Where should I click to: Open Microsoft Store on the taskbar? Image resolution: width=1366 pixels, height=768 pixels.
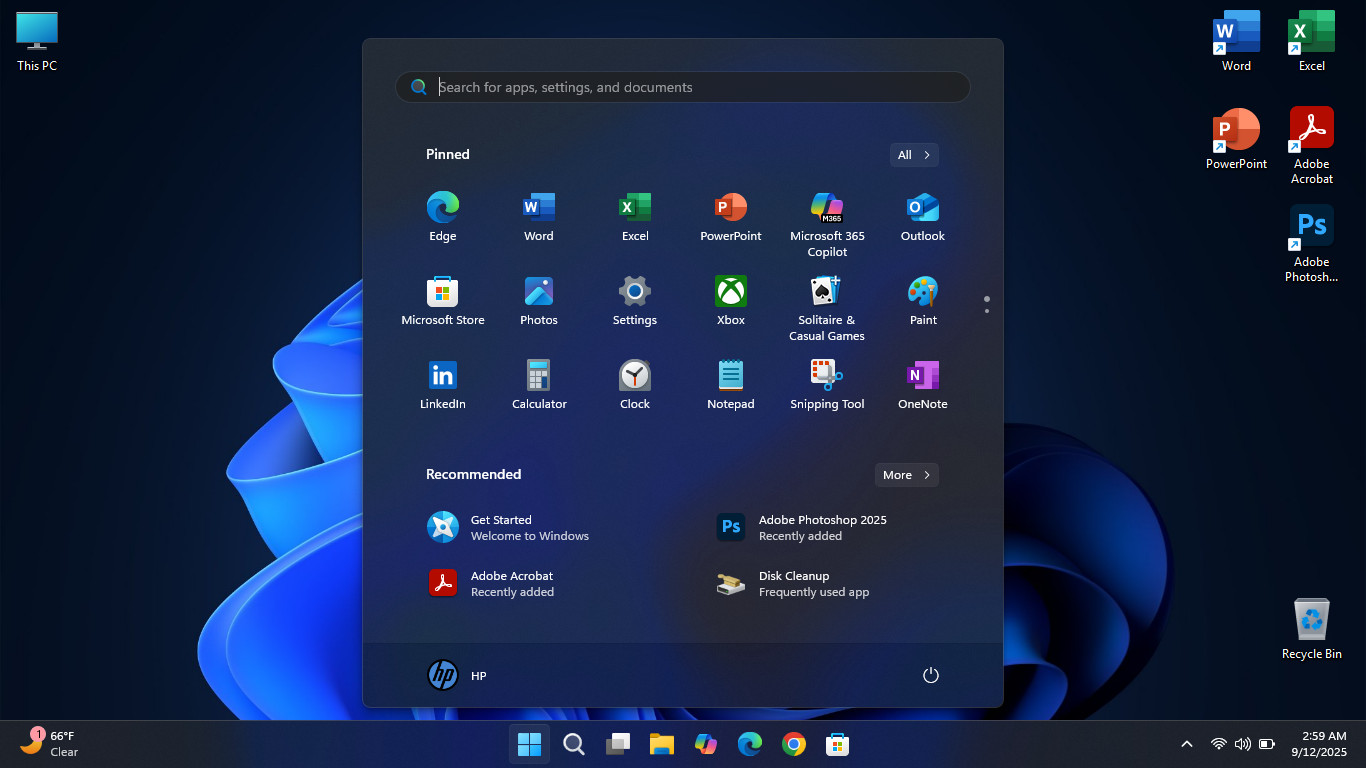click(x=838, y=744)
